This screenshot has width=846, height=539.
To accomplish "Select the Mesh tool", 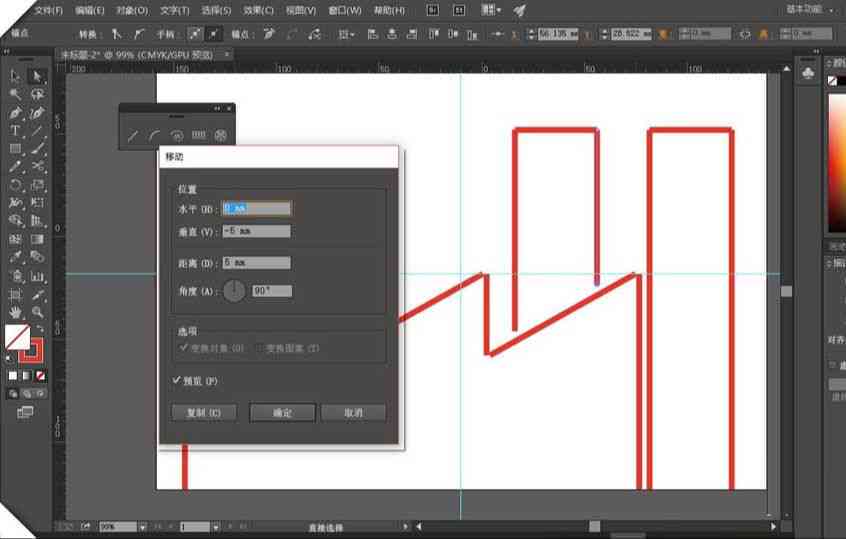I will tap(15, 239).
